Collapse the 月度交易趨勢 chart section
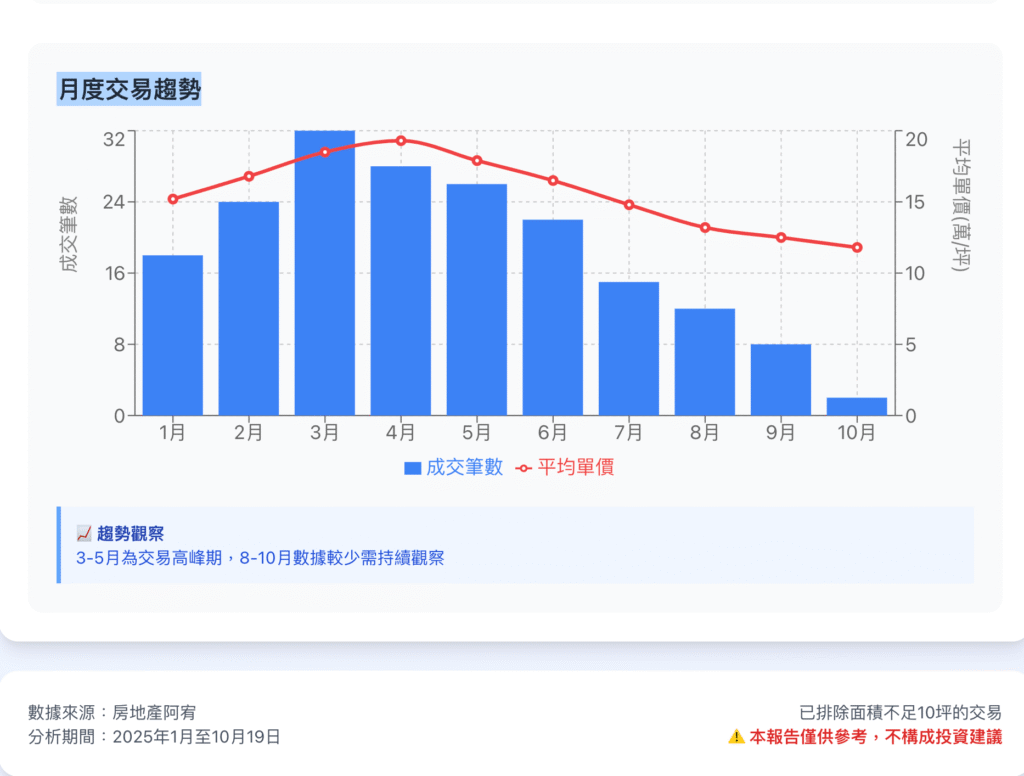The height and width of the screenshot is (776, 1024). [x=130, y=87]
